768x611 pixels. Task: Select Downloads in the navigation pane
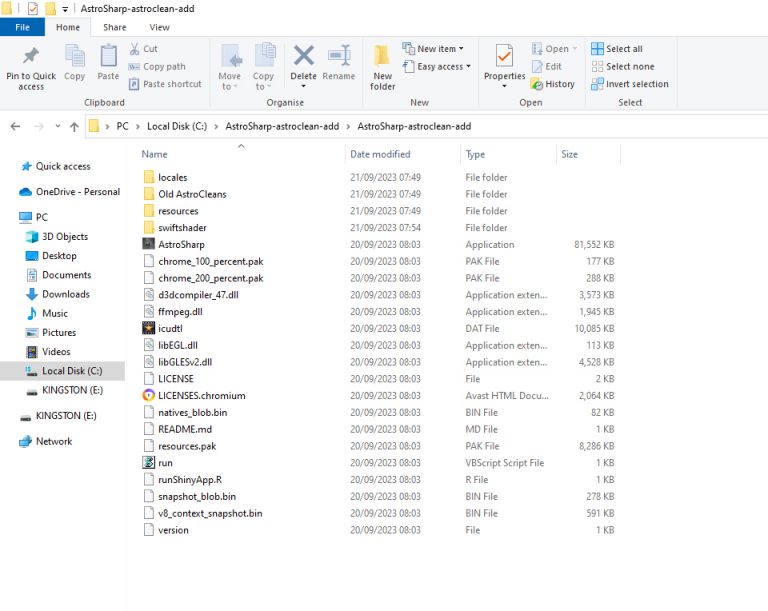[65, 294]
